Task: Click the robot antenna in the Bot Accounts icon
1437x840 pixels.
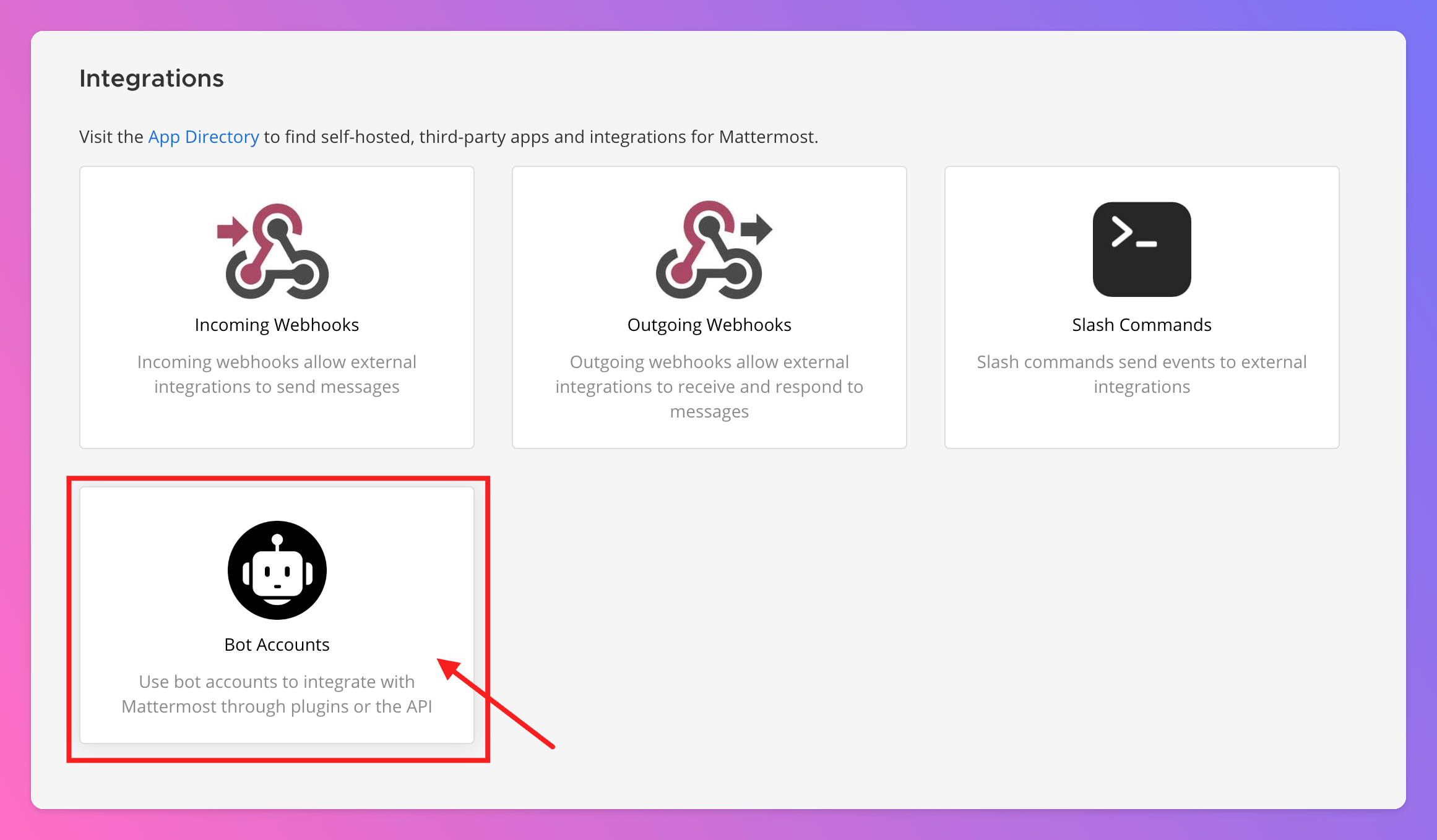Action: [277, 542]
